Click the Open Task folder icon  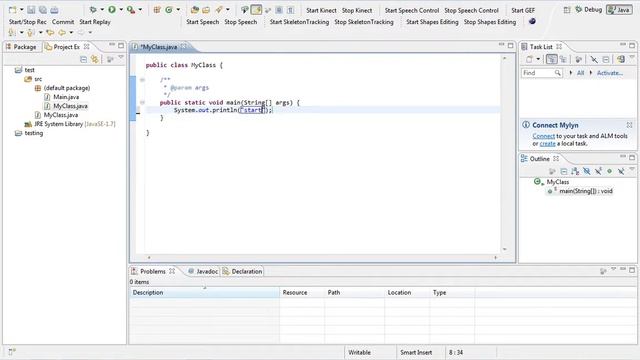click(x=206, y=9)
